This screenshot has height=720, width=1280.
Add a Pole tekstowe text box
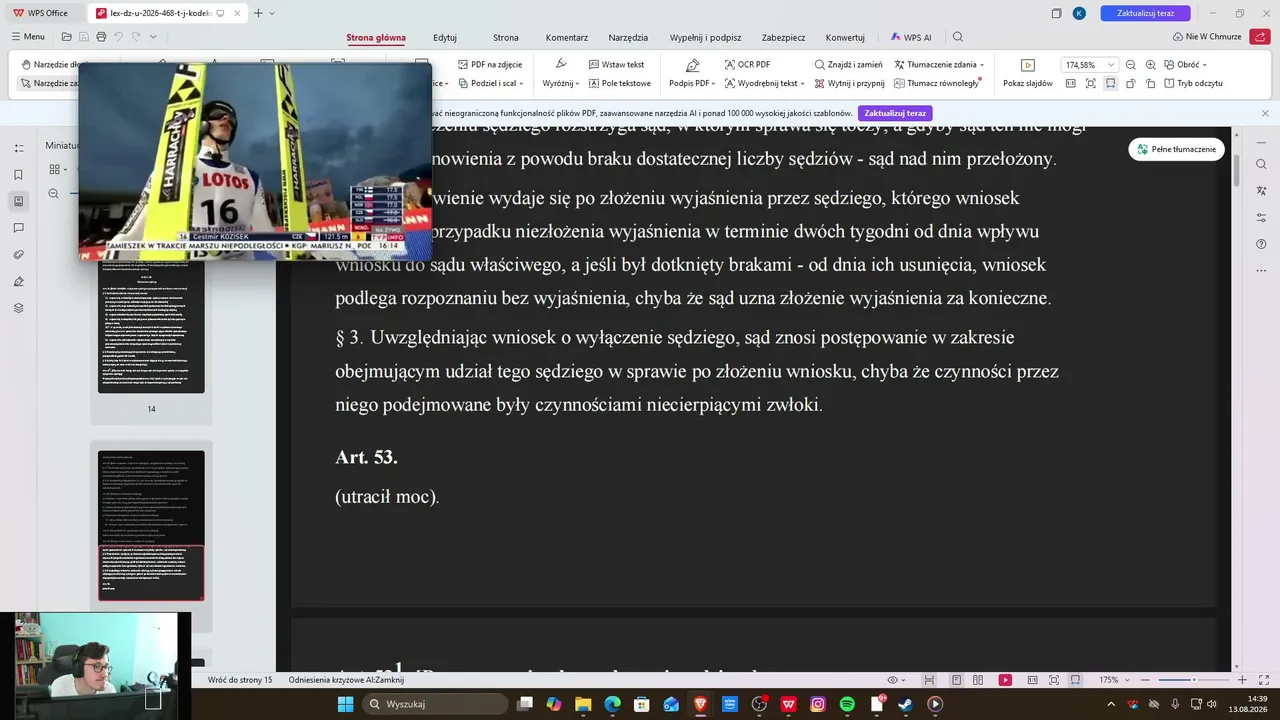[620, 83]
